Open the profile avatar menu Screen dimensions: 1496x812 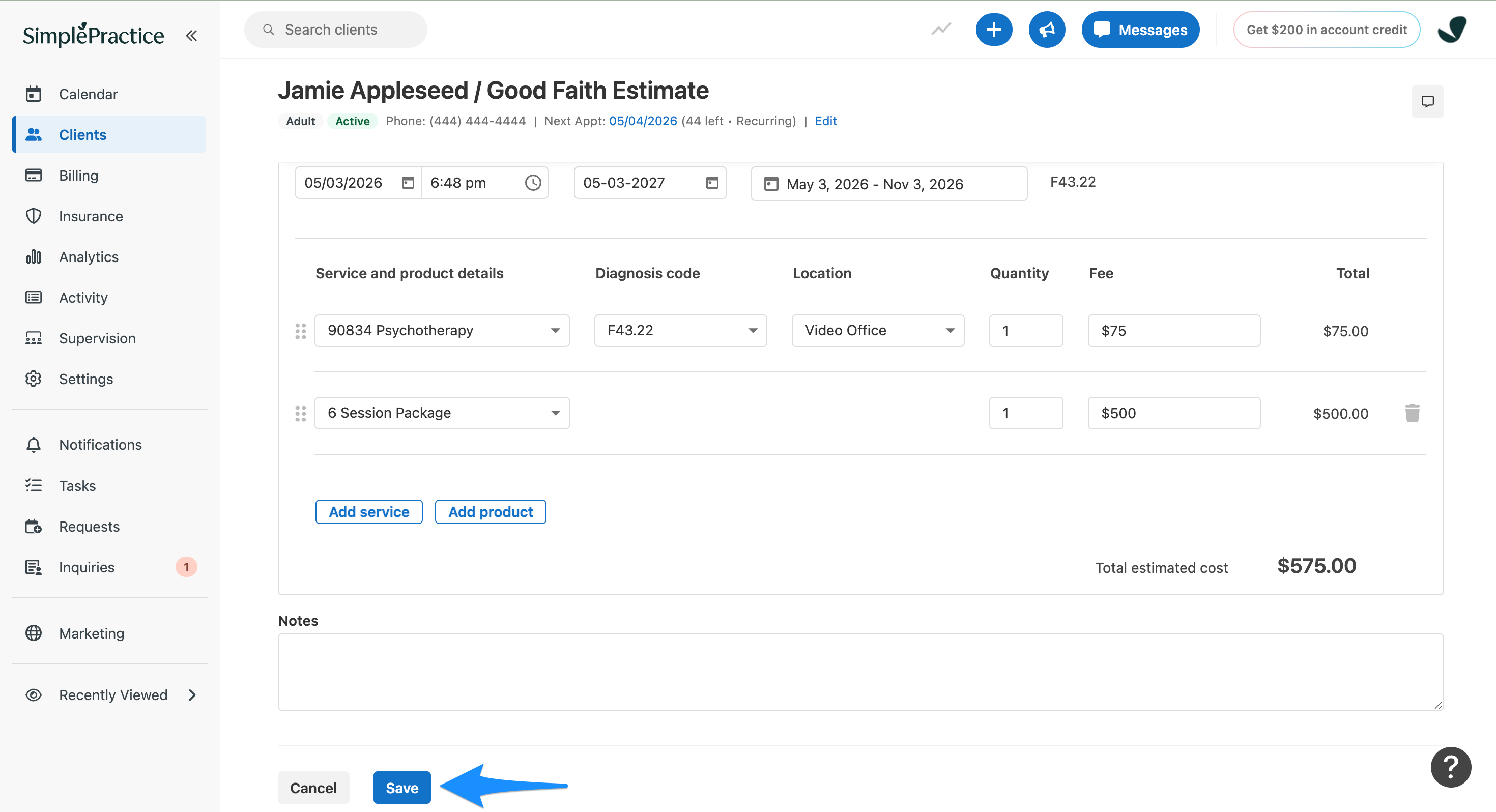tap(1452, 30)
